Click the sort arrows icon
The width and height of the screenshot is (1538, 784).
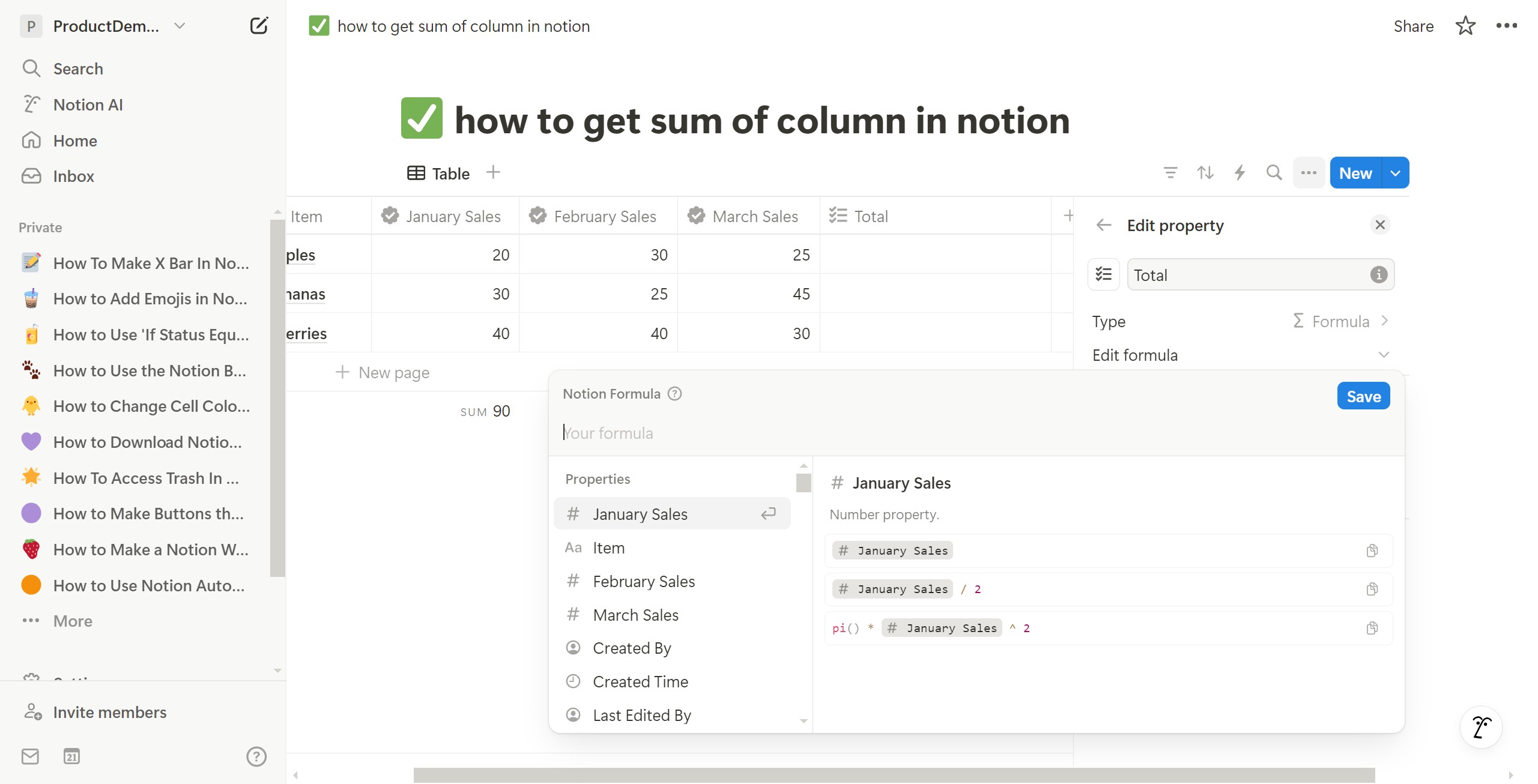(1205, 173)
